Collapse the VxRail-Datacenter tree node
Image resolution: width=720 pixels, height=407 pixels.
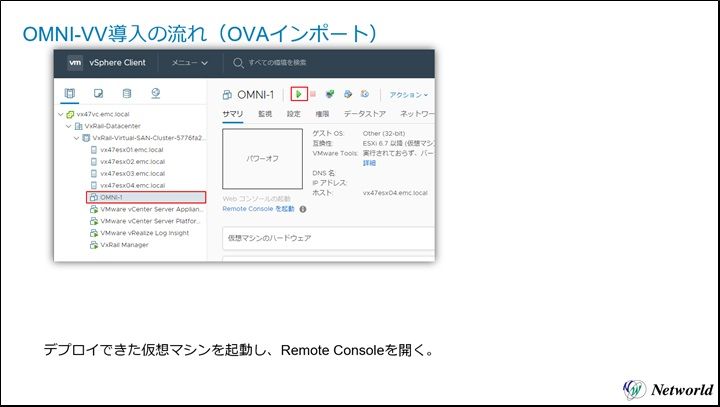69,126
